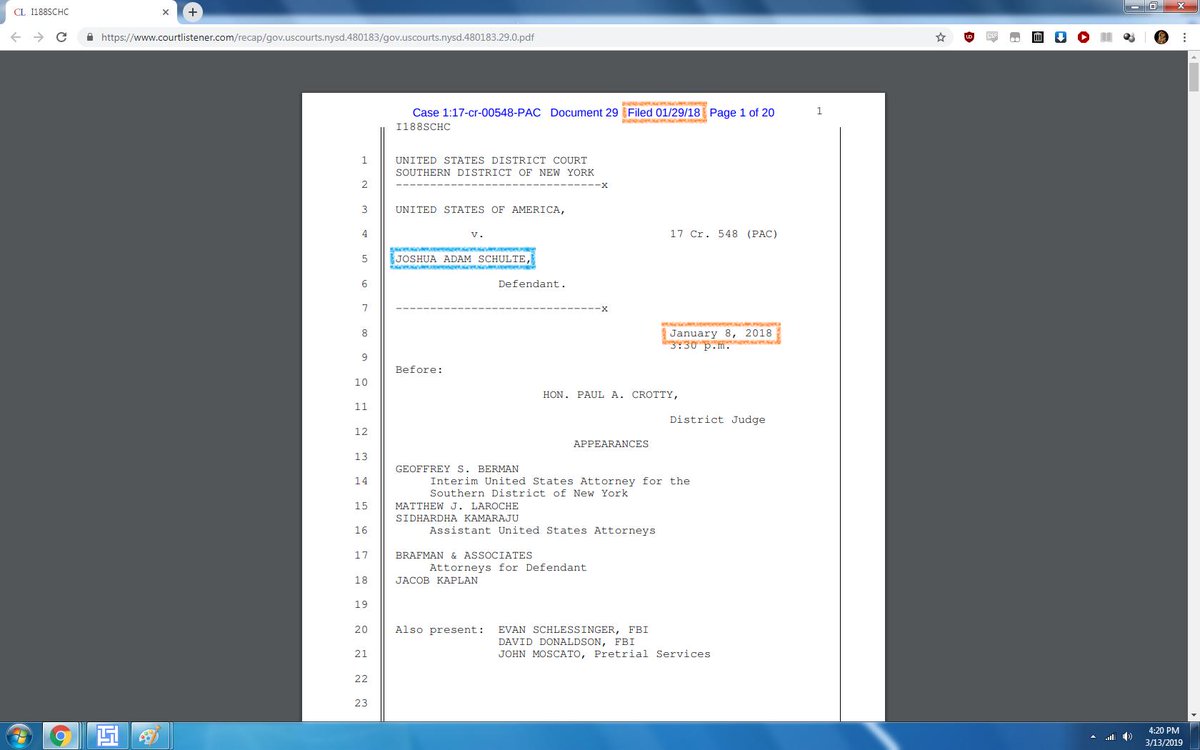Open the black trash-bin extension icon

click(x=1037, y=37)
